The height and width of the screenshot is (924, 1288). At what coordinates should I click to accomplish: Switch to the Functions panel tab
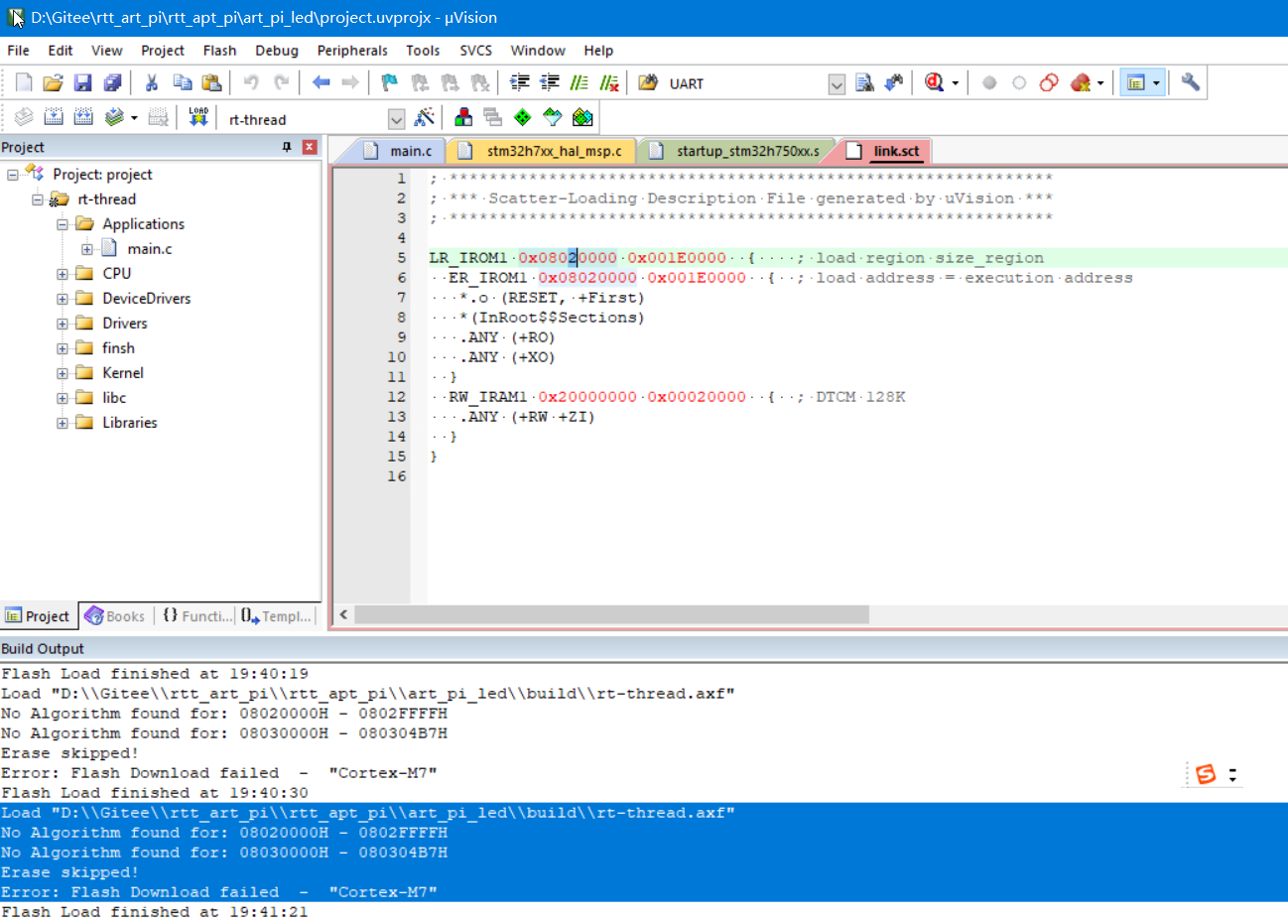(x=196, y=616)
